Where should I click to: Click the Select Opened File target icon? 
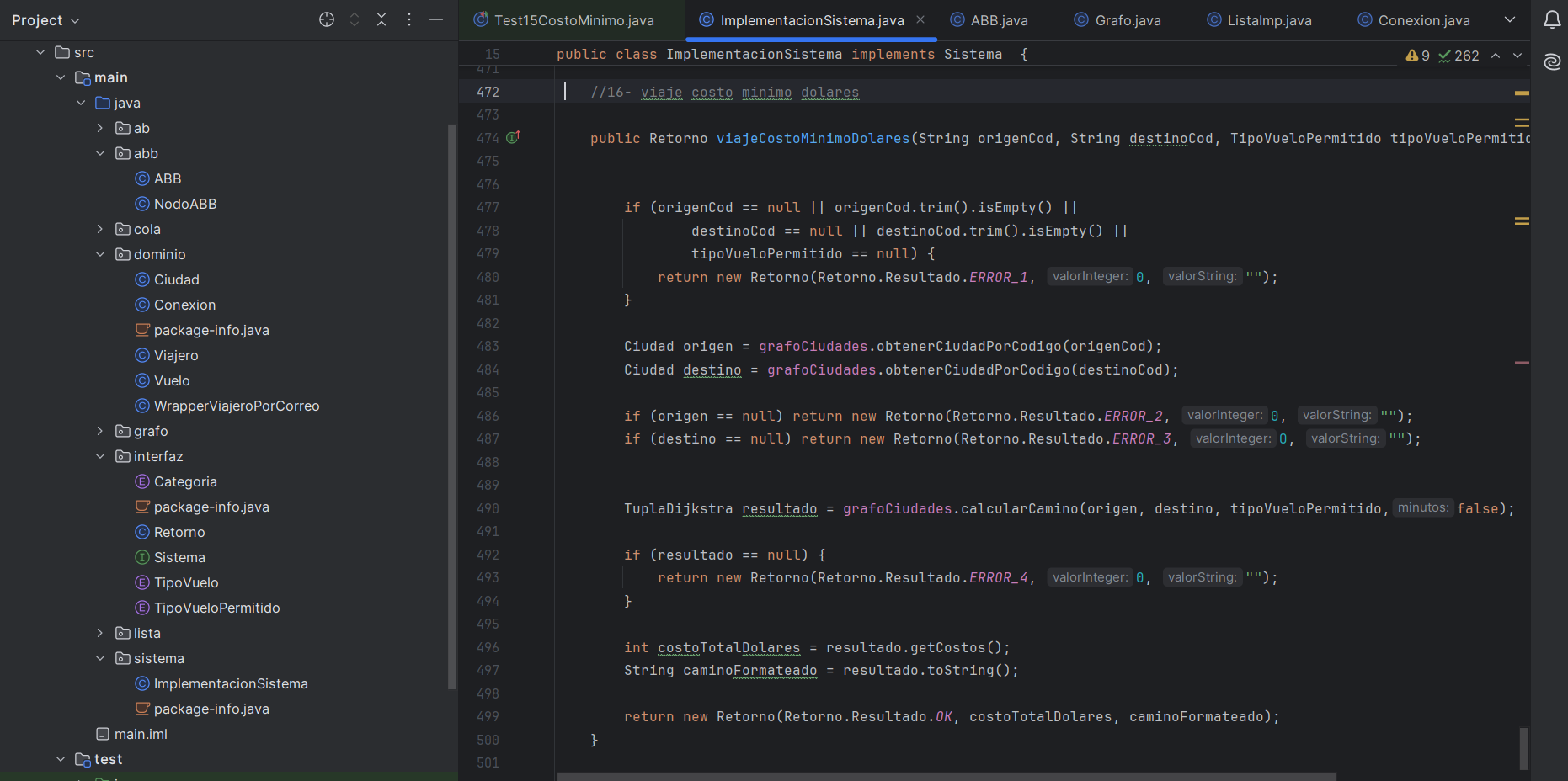click(327, 19)
